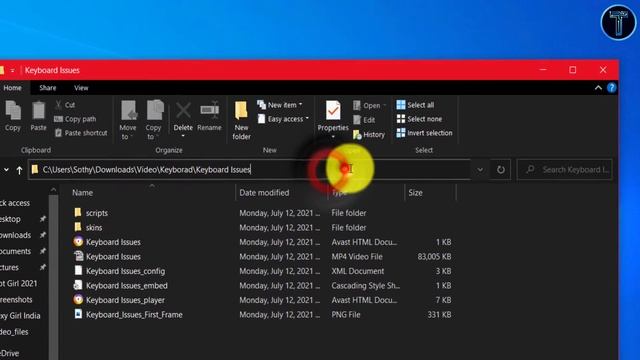This screenshot has height=360, width=640.
Task: Open recent locations dropdown arrow
Action: coord(6,170)
